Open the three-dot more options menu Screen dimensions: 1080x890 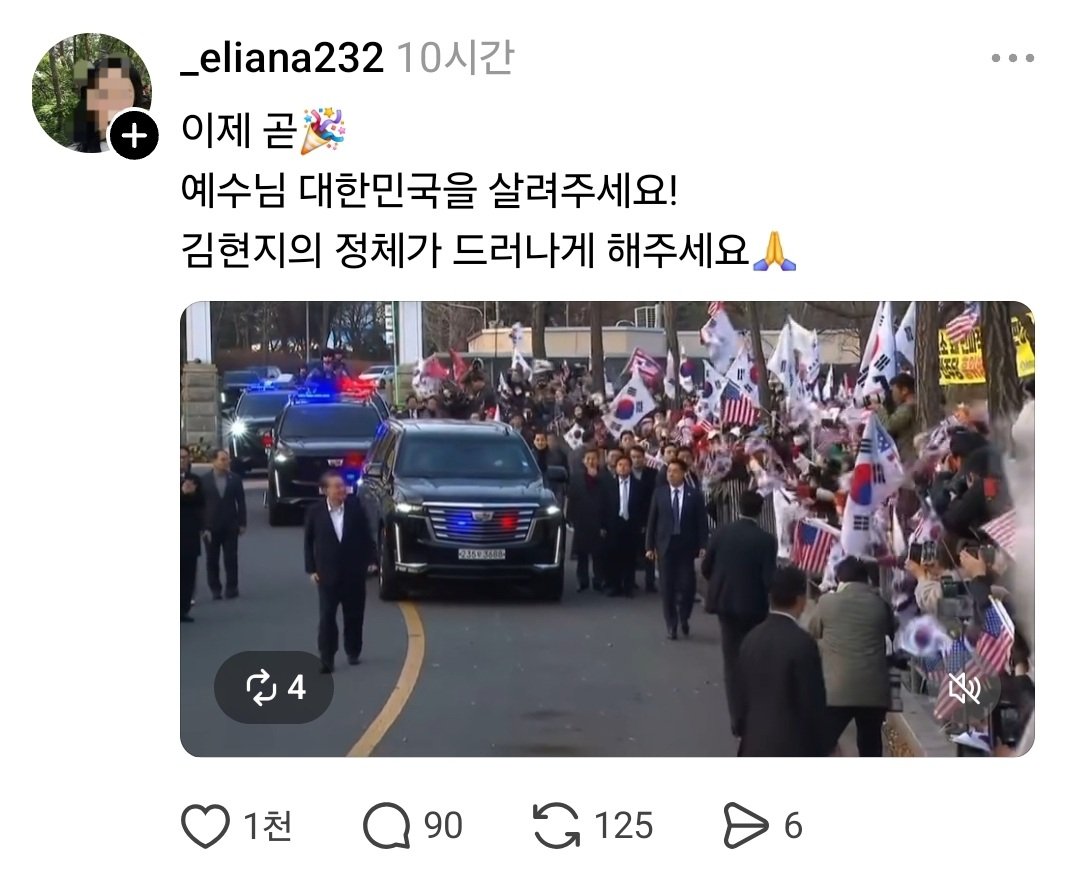coord(1012,58)
